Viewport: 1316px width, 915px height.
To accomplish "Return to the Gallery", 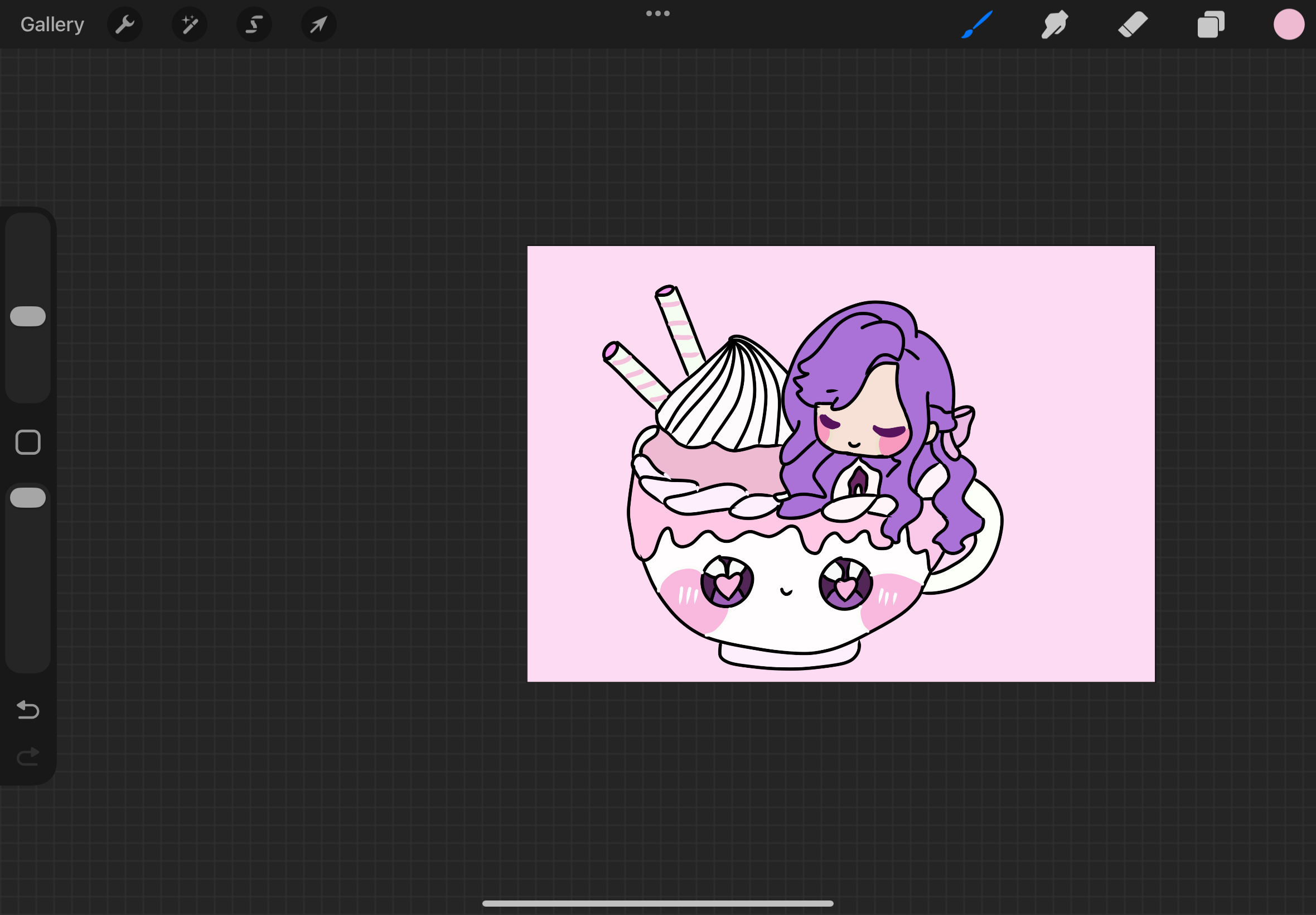I will coord(52,25).
